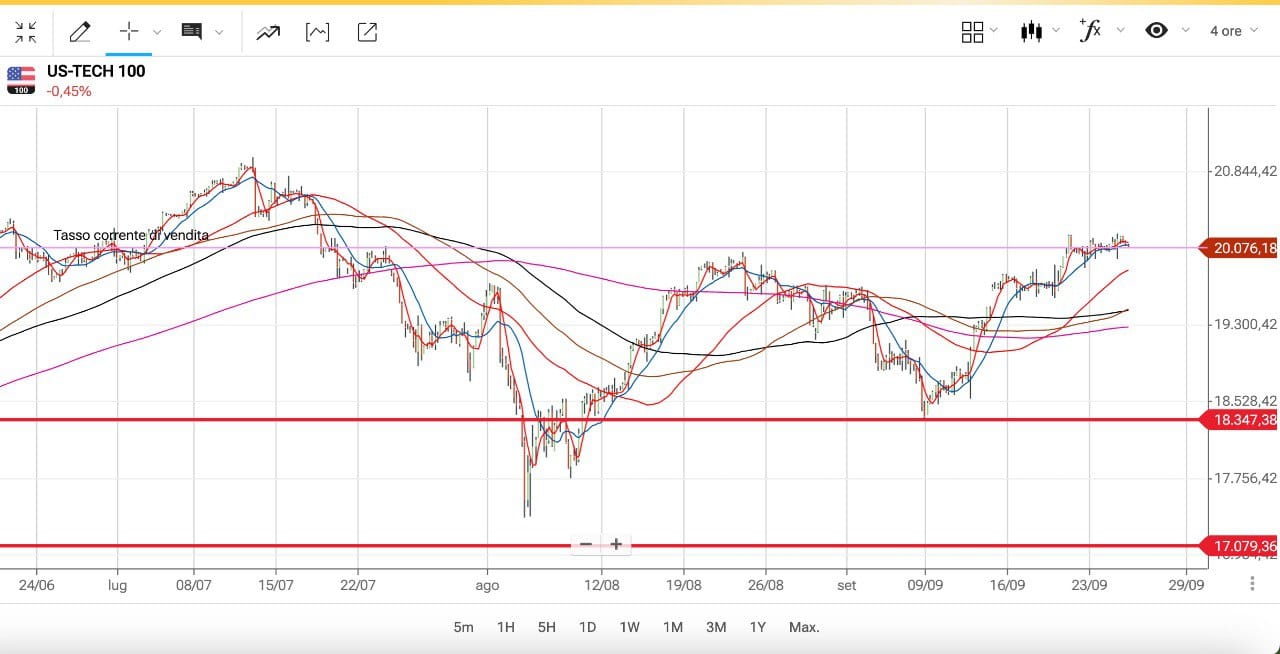Open the '4 ore' timeframe selector
Viewport: 1280px width, 654px height.
[x=1234, y=31]
